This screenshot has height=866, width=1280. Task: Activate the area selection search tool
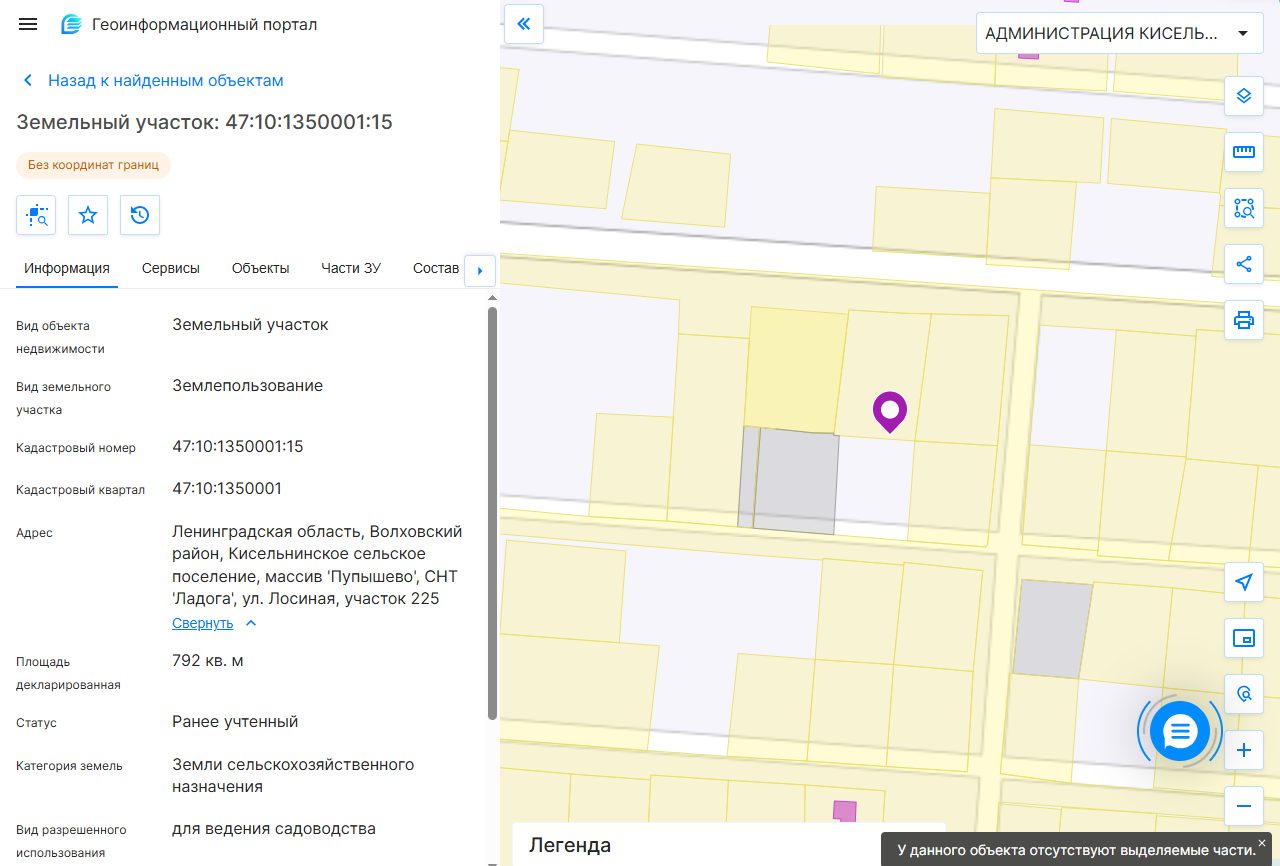point(1244,208)
